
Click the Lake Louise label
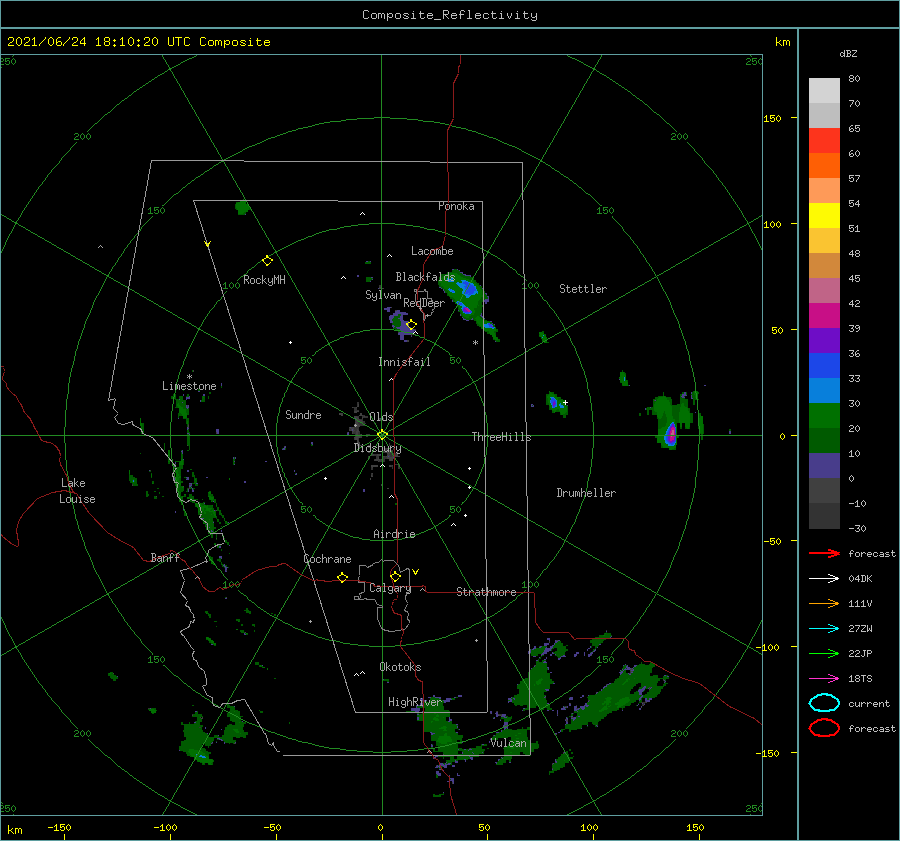click(77, 491)
